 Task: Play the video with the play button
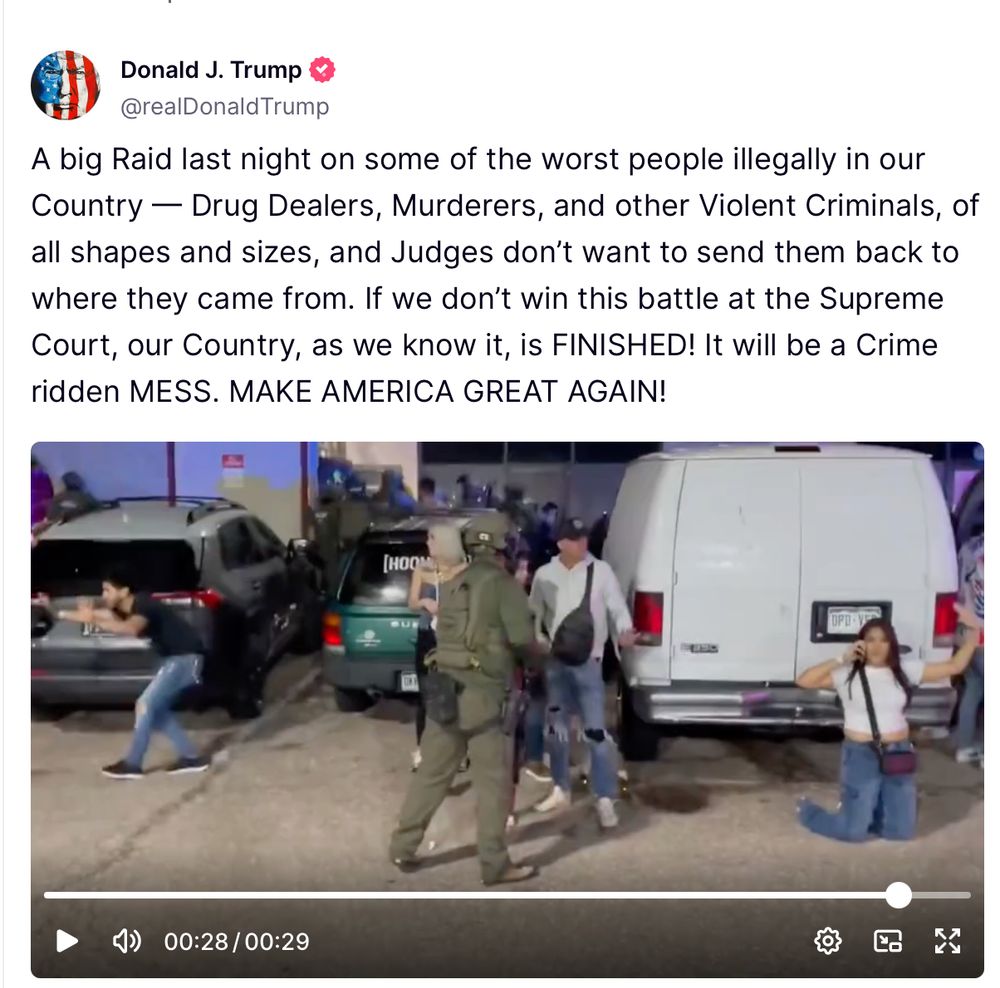coord(67,941)
